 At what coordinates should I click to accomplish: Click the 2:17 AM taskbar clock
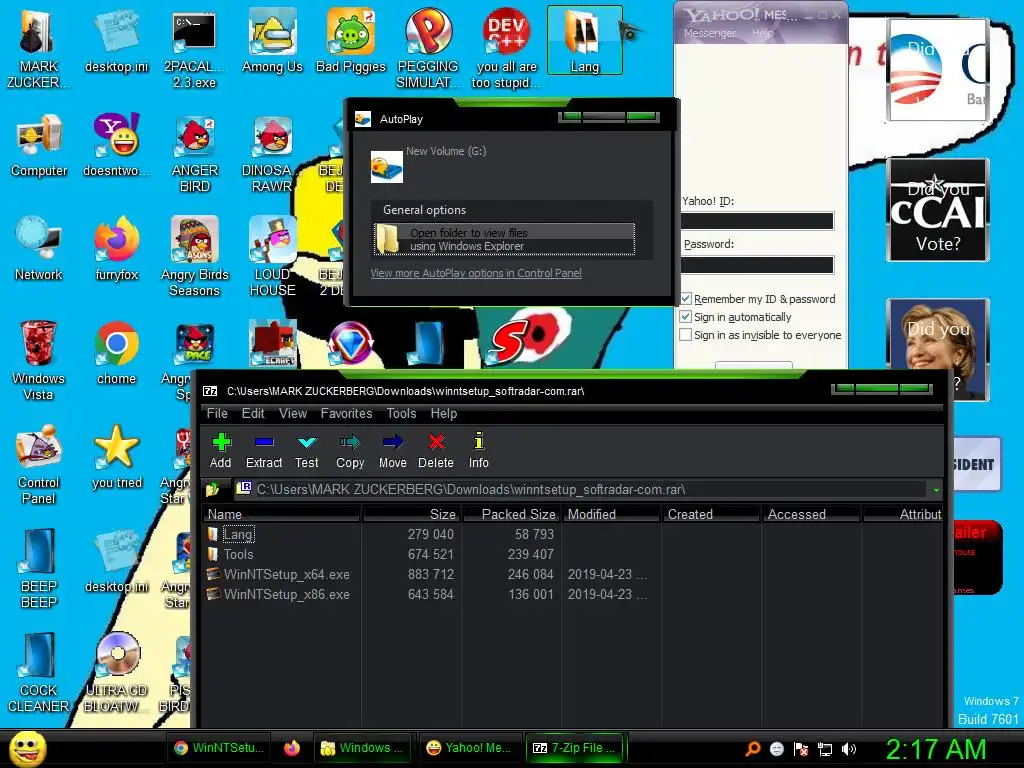(x=935, y=749)
